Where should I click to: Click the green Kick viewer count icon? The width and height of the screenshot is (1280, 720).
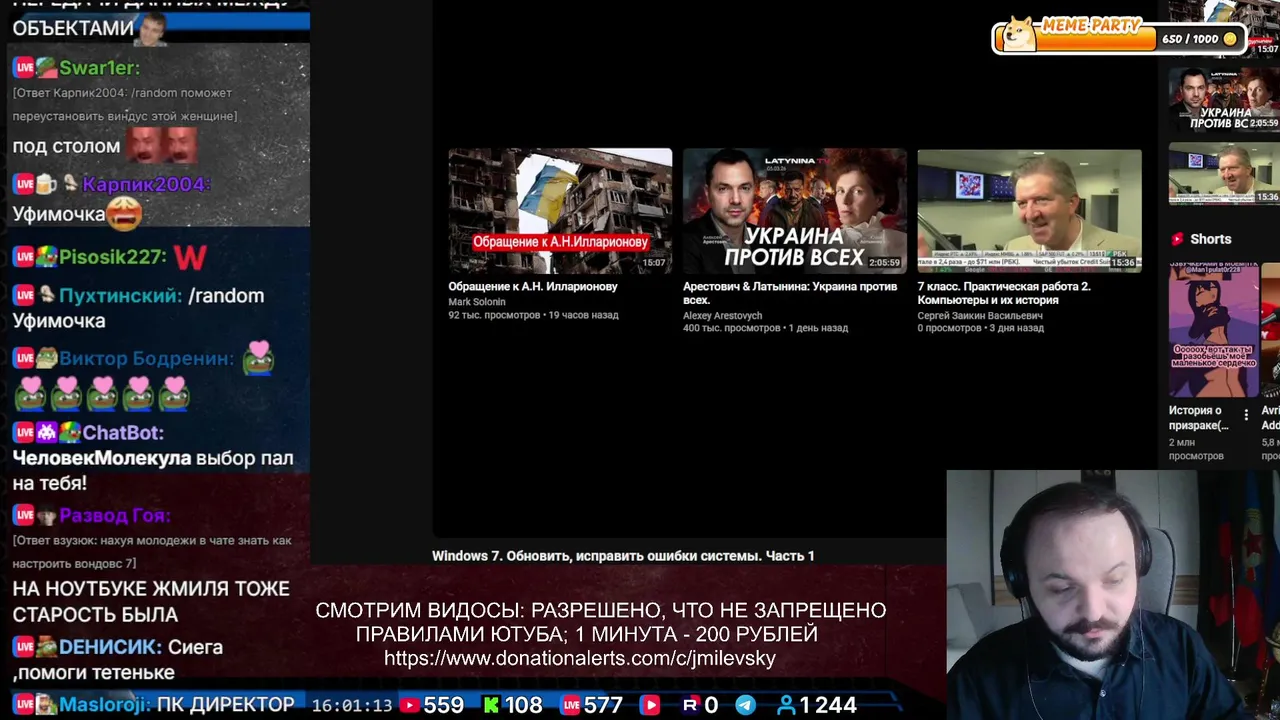point(491,705)
